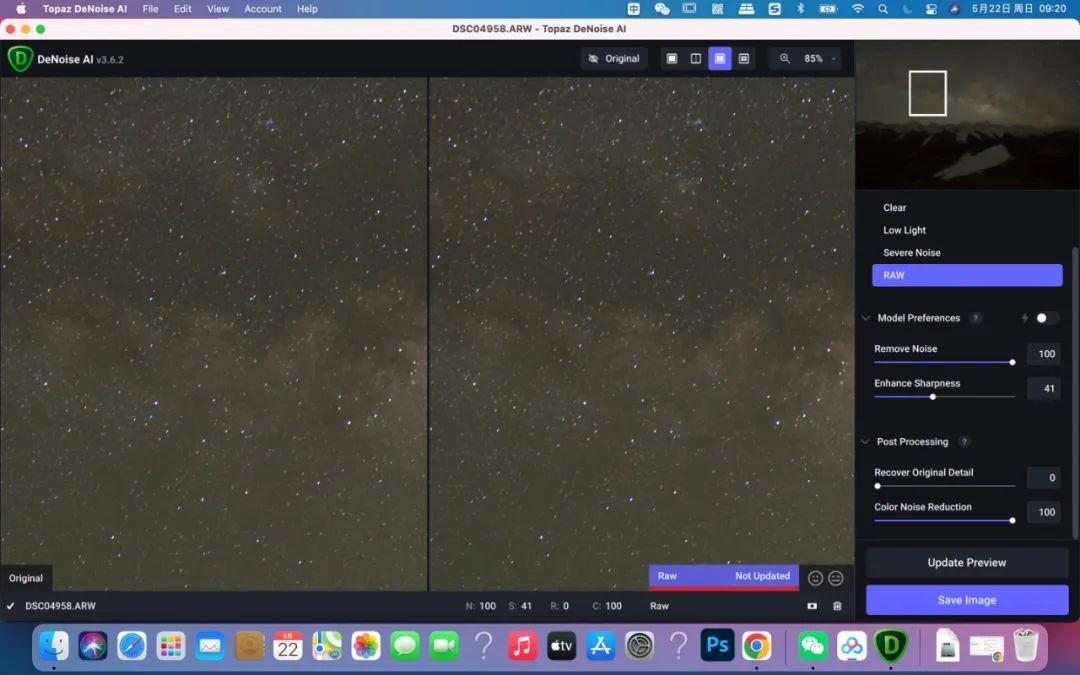Click the Remove Noise value field
1080x675 pixels.
1043,354
